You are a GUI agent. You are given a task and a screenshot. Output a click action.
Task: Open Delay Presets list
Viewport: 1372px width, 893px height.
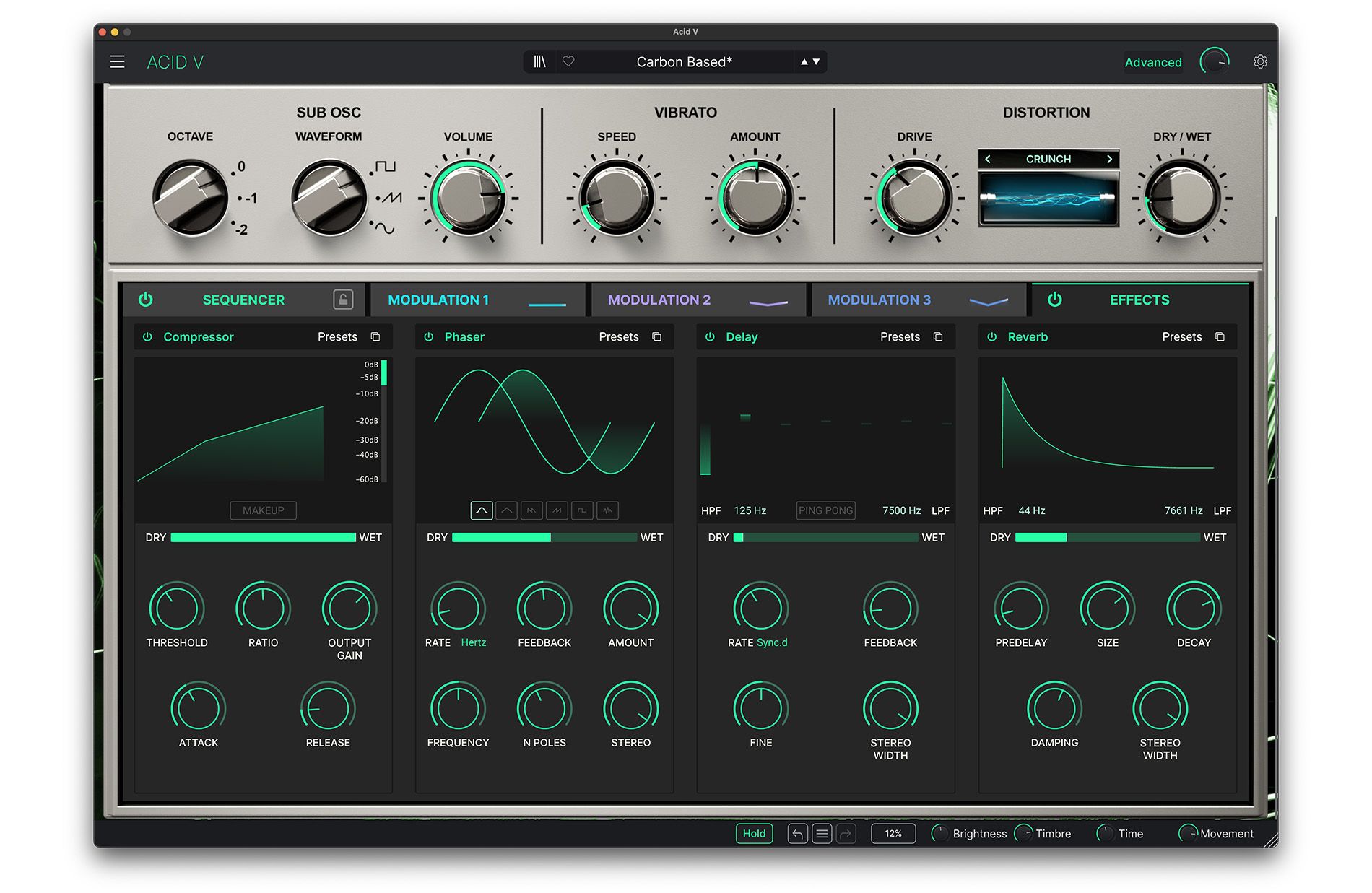(x=900, y=337)
